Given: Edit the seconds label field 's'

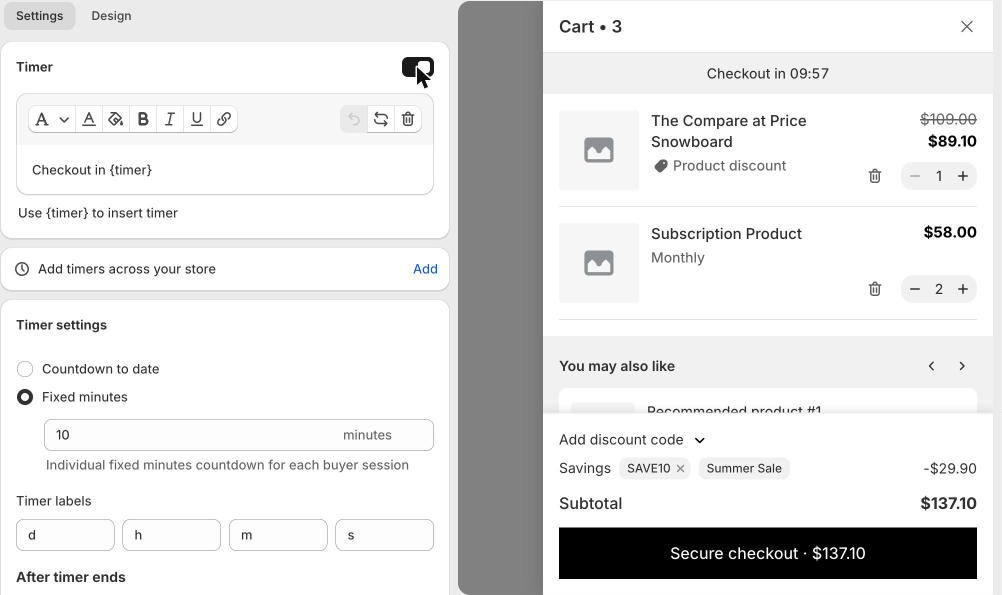Looking at the screenshot, I should pos(384,535).
